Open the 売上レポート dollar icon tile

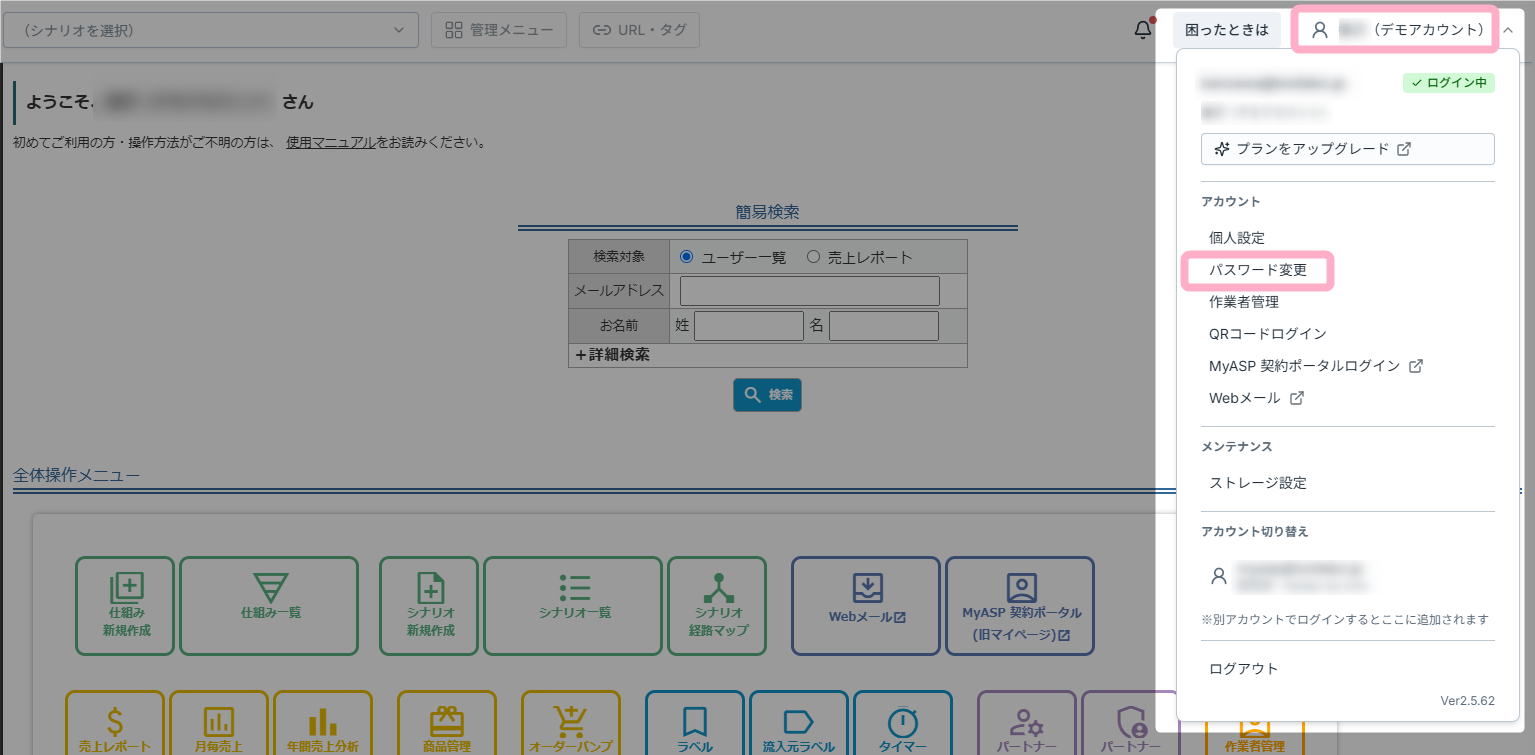click(115, 723)
